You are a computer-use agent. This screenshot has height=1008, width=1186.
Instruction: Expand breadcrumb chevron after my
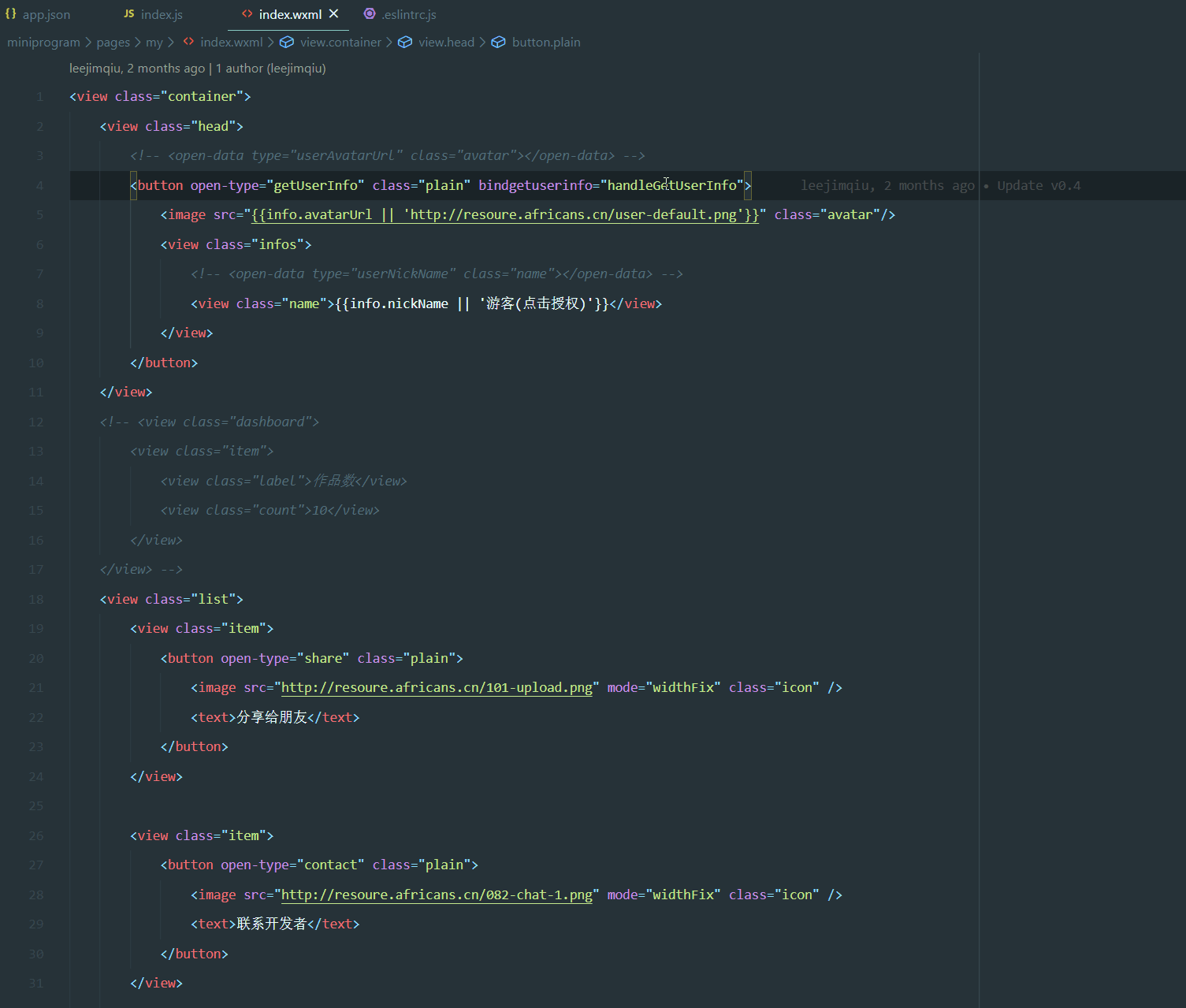coord(171,42)
